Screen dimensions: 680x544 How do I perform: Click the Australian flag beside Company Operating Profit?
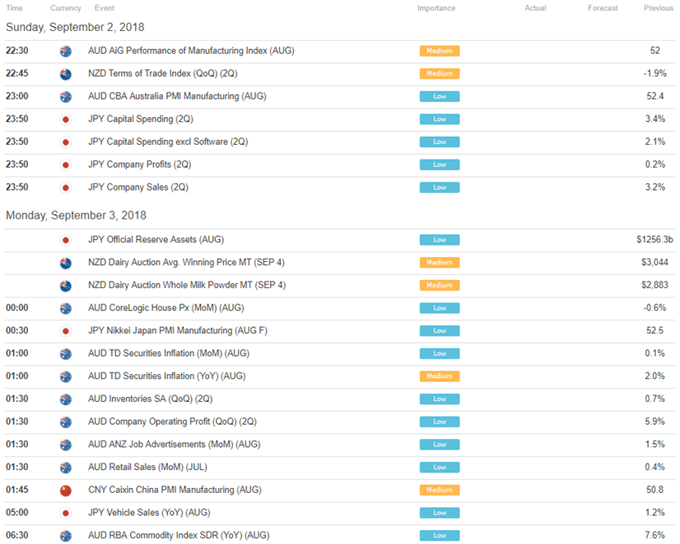[x=65, y=422]
